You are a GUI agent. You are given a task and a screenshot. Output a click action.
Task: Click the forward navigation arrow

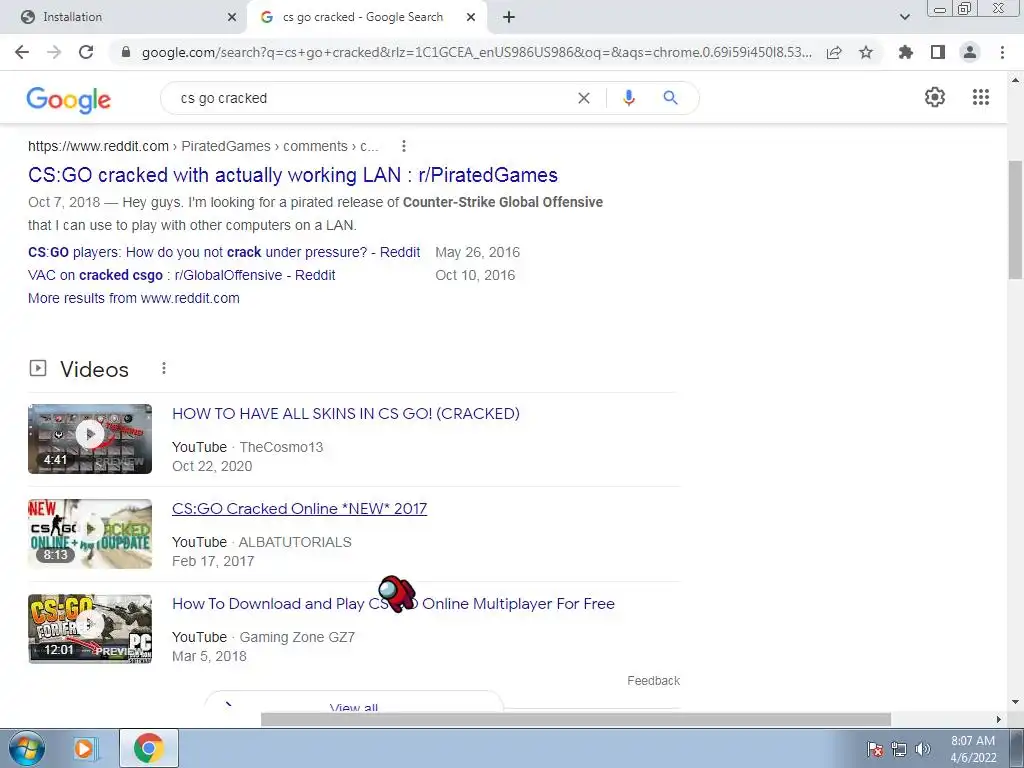(54, 52)
